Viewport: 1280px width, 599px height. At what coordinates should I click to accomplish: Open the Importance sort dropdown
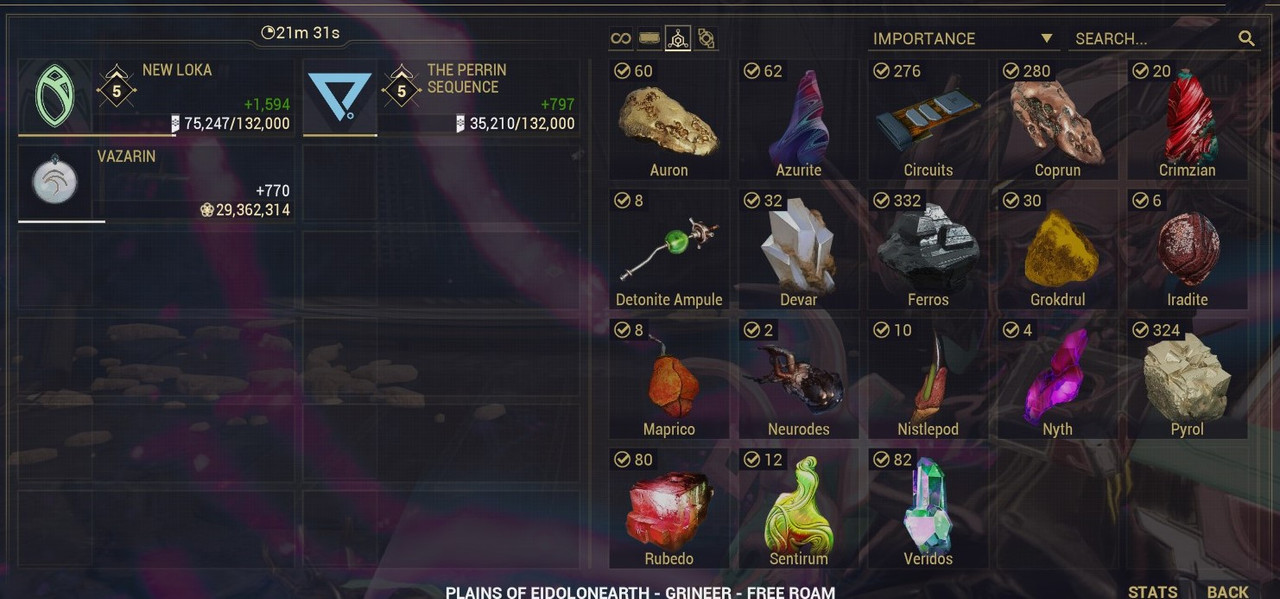tap(962, 39)
